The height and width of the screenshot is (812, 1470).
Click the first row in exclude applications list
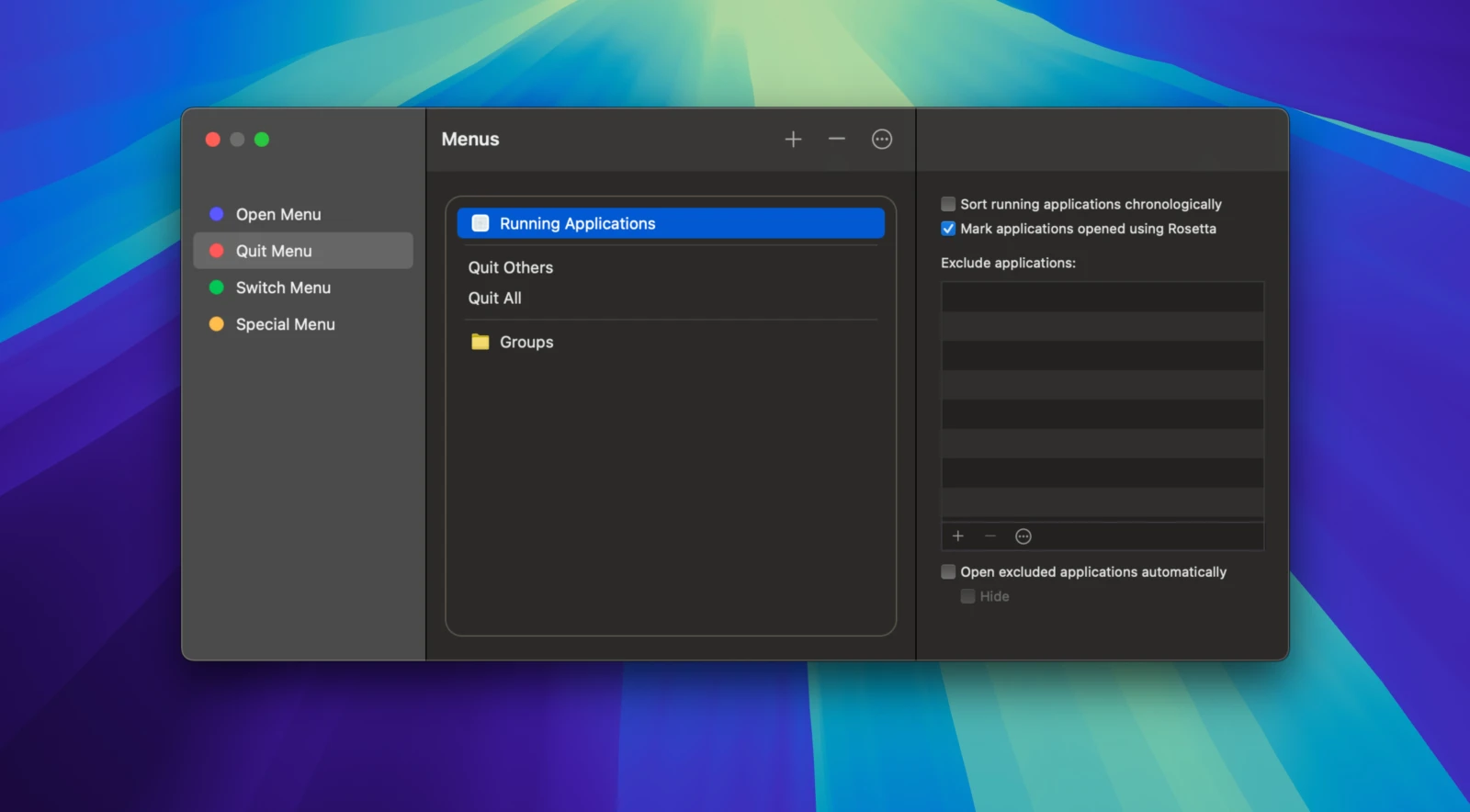(x=1102, y=297)
